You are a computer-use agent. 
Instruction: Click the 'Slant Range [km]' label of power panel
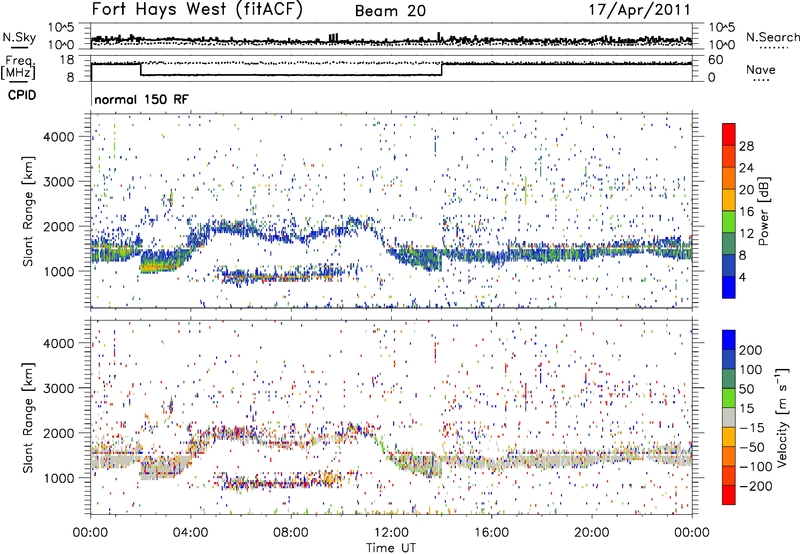coord(28,212)
